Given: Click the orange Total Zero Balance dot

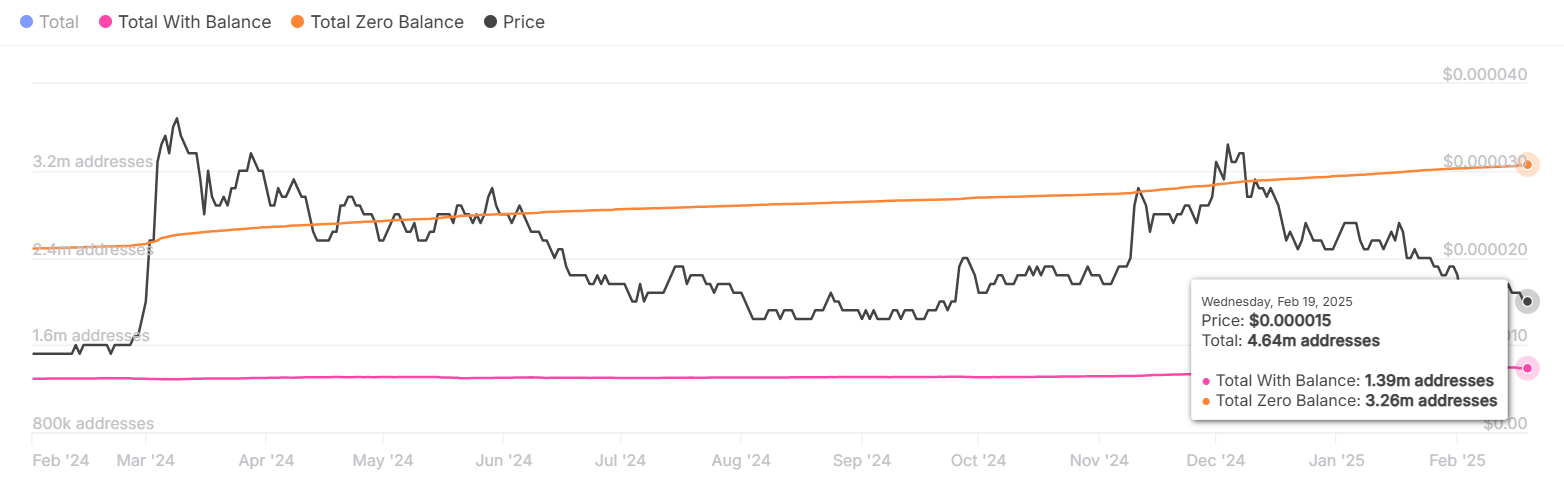Looking at the screenshot, I should point(298,22).
